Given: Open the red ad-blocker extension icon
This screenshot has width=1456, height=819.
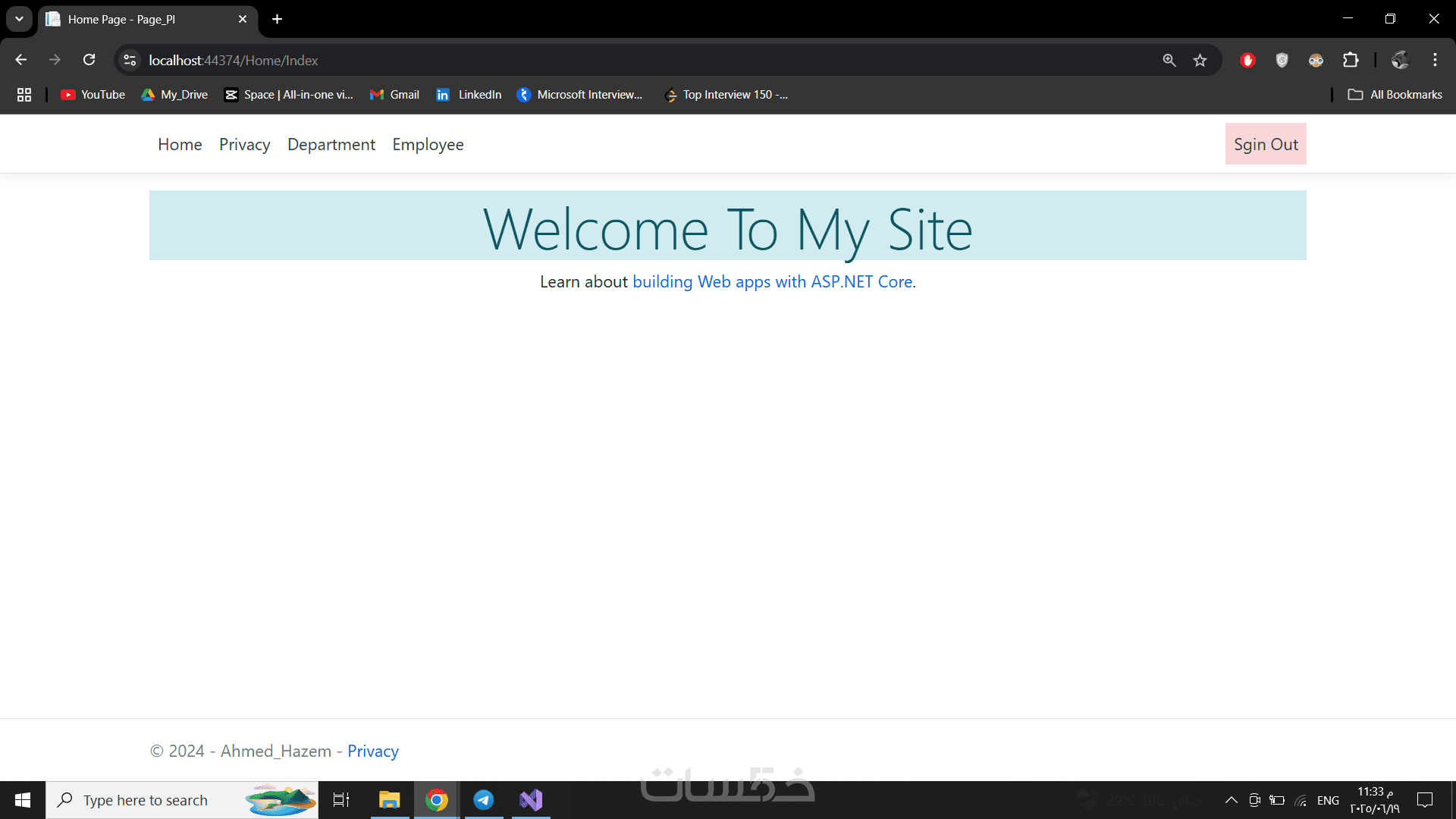Looking at the screenshot, I should 1247,60.
